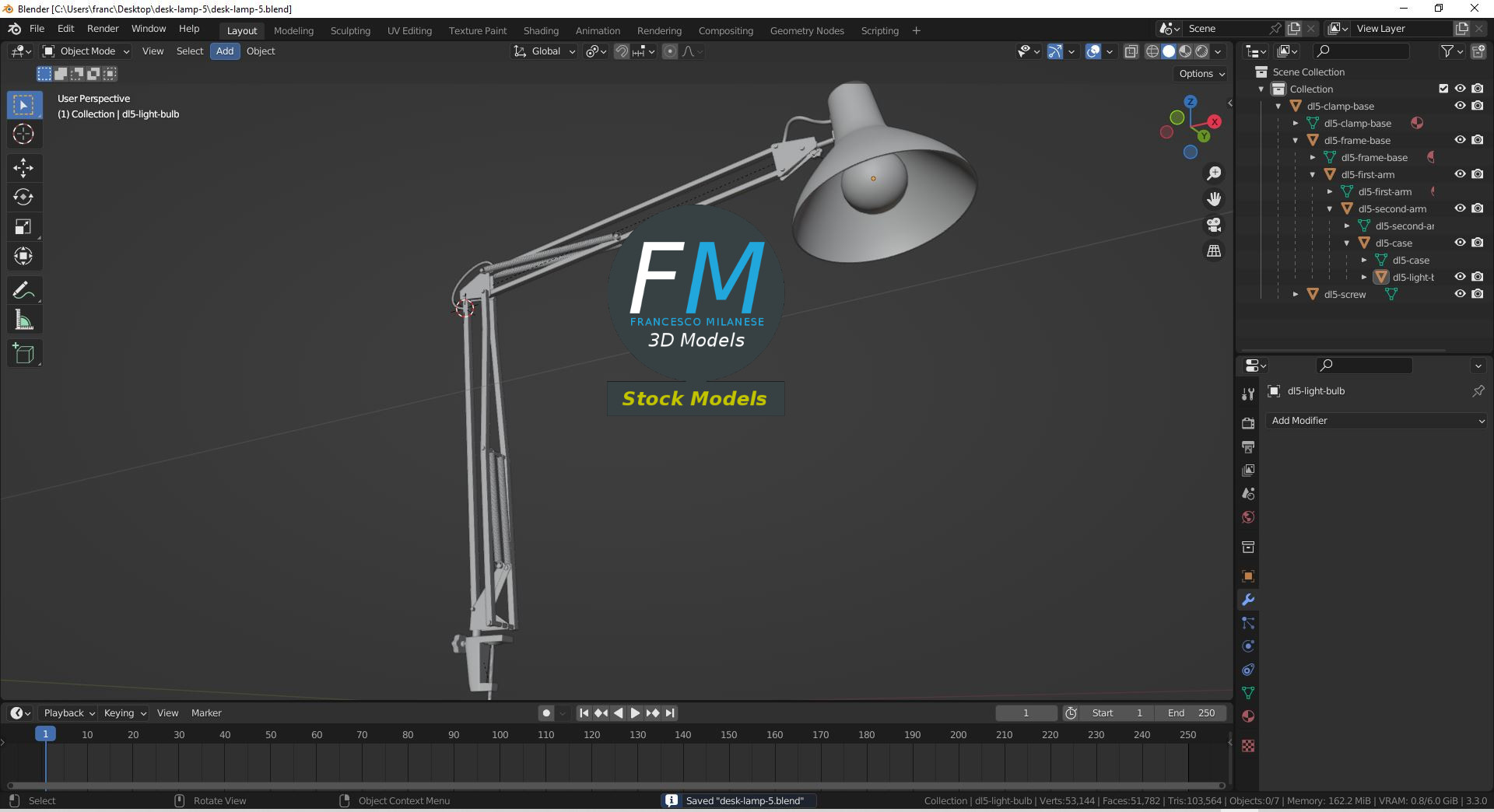Open the Texture properties tab

pos(1248,746)
